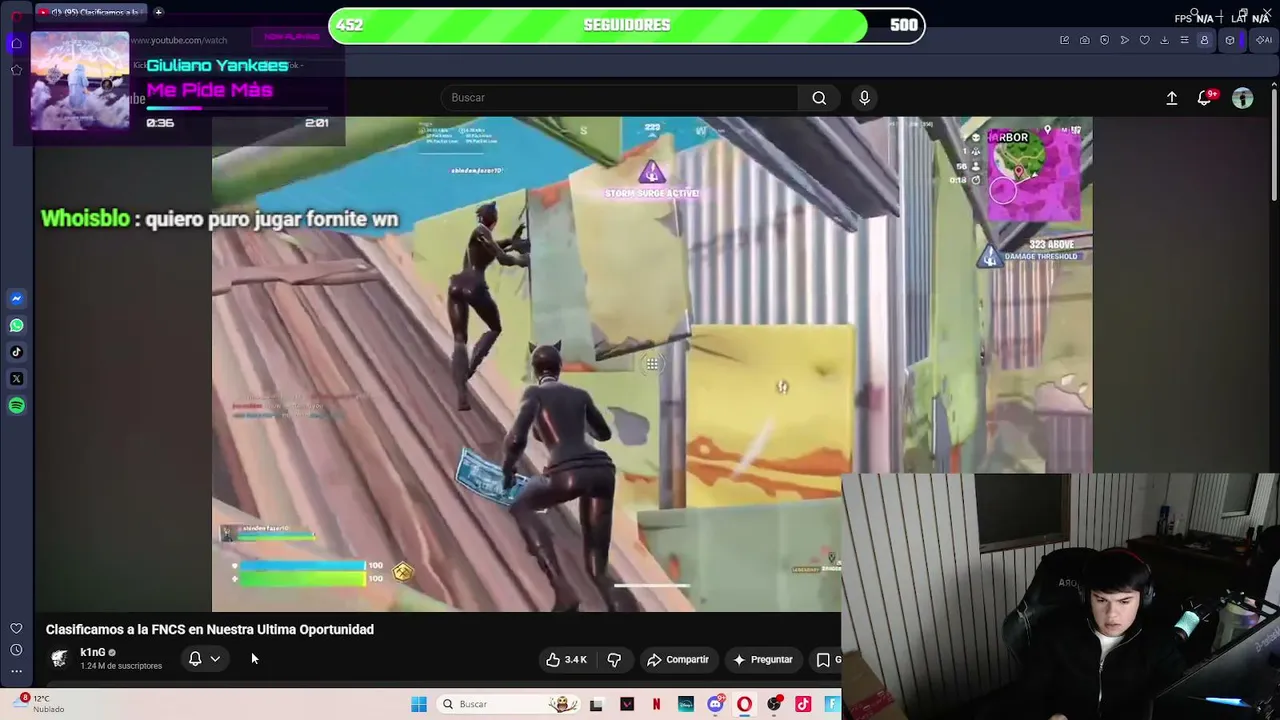
Task: Open X (Twitter) in the Opera sidebar
Action: tap(16, 379)
